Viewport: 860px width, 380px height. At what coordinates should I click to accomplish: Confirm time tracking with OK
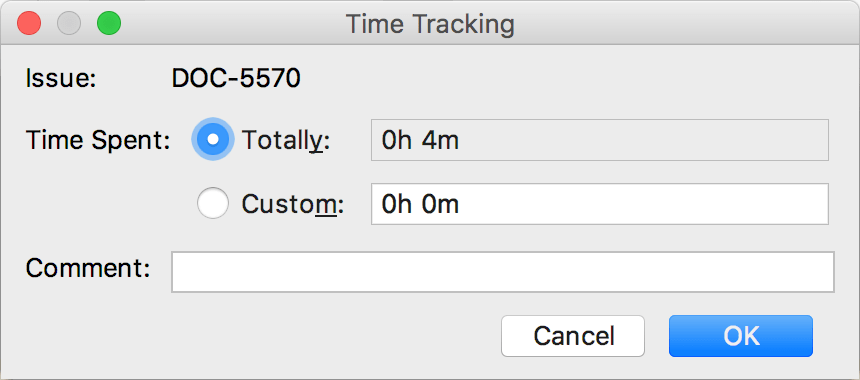coord(740,336)
